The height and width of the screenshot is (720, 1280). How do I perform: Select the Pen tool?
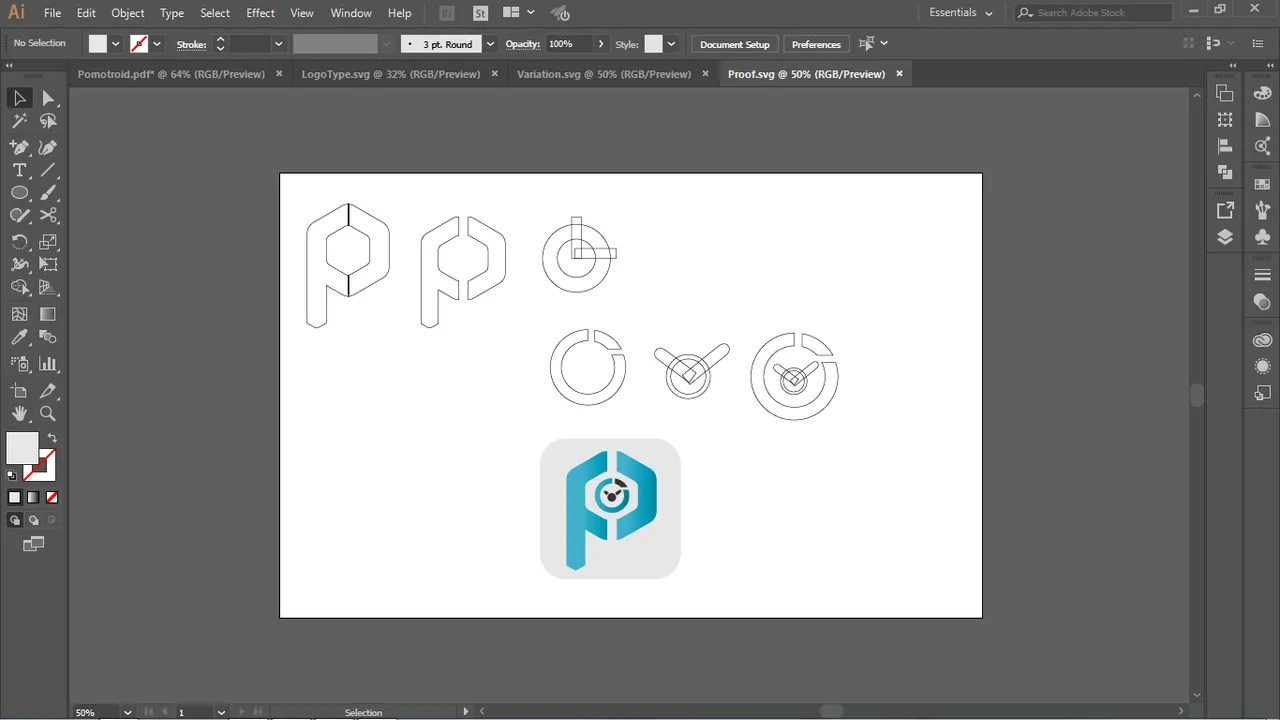tap(19, 147)
